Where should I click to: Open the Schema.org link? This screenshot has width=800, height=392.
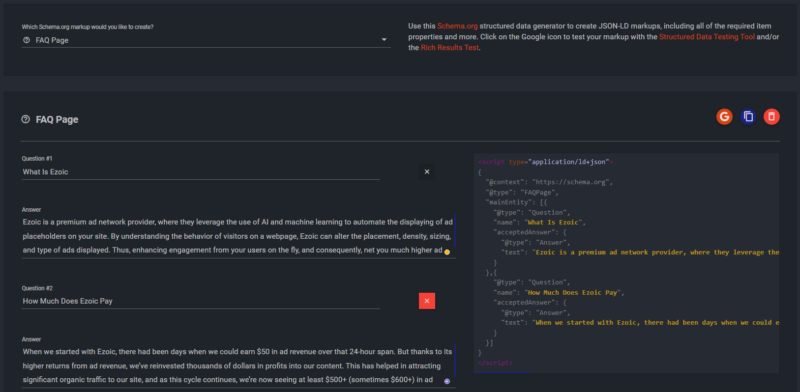(x=457, y=26)
